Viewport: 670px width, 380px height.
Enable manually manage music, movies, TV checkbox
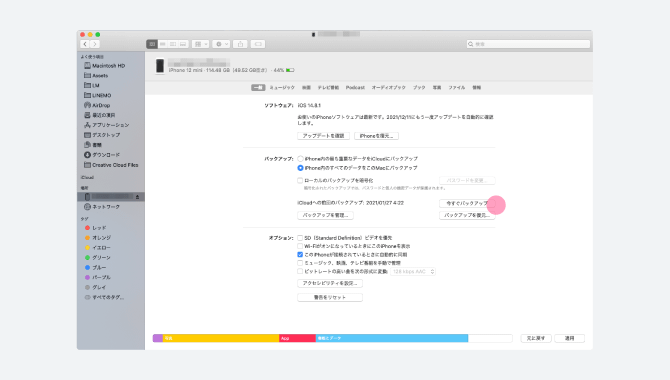pyautogui.click(x=300, y=263)
